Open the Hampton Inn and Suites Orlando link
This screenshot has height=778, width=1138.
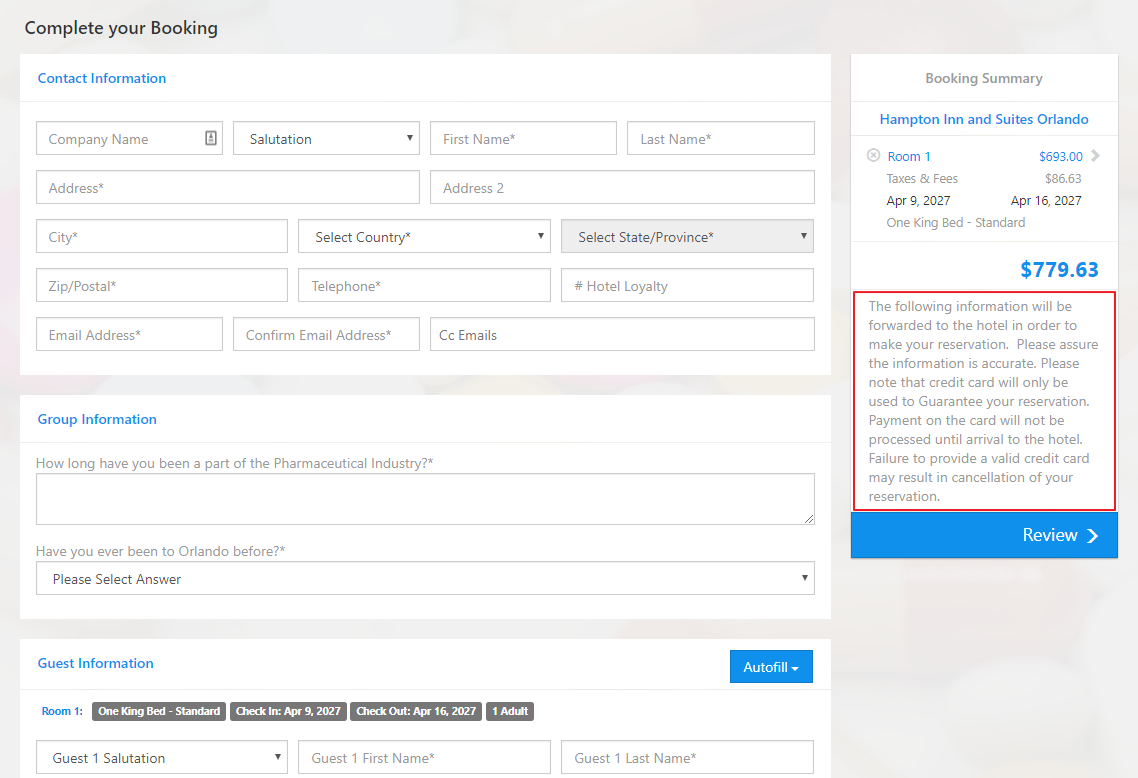[984, 119]
